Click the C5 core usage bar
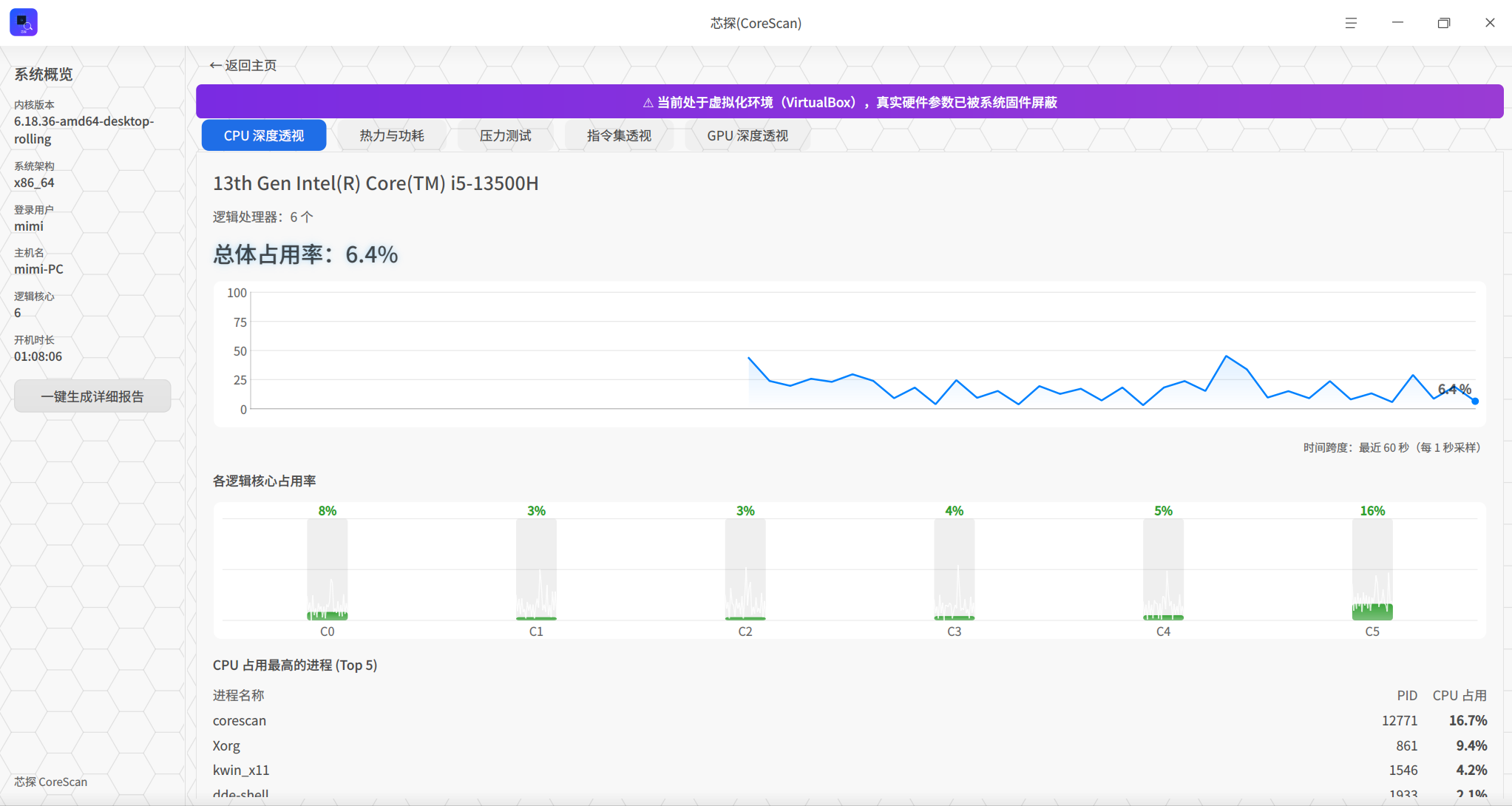Screen dimensions: 1512x806 click(x=1372, y=569)
